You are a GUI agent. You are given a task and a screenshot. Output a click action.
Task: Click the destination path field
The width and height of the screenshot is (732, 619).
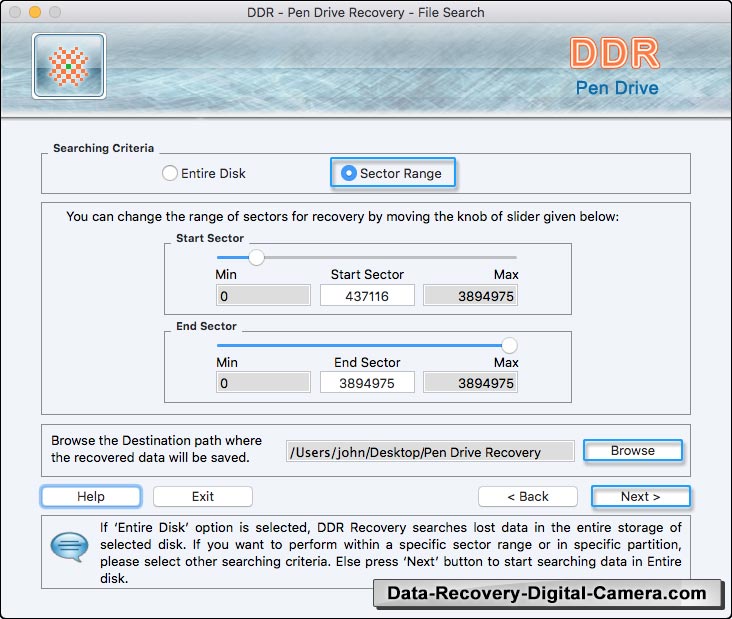pyautogui.click(x=430, y=451)
